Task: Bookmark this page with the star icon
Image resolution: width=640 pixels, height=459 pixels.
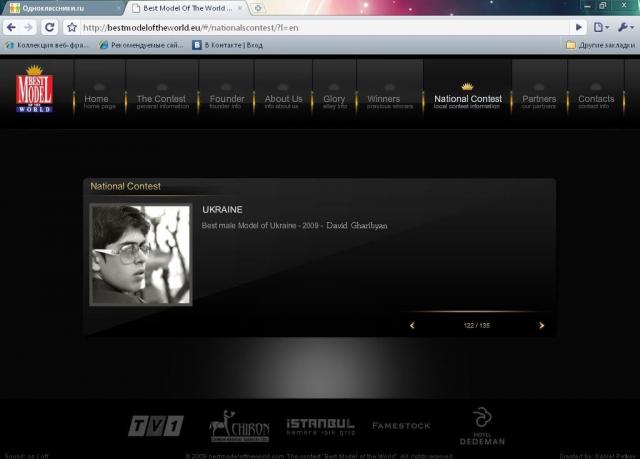Action: pyautogui.click(x=72, y=27)
